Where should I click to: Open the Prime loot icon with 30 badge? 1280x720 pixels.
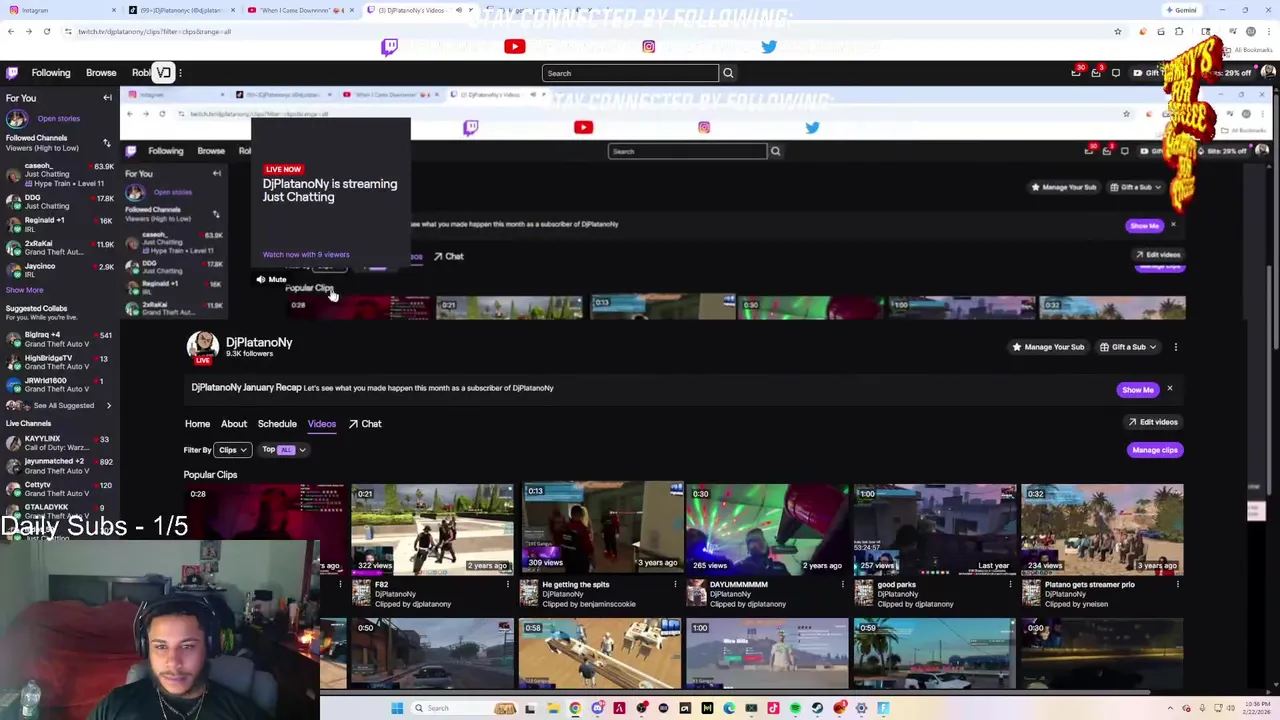[x=1076, y=72]
